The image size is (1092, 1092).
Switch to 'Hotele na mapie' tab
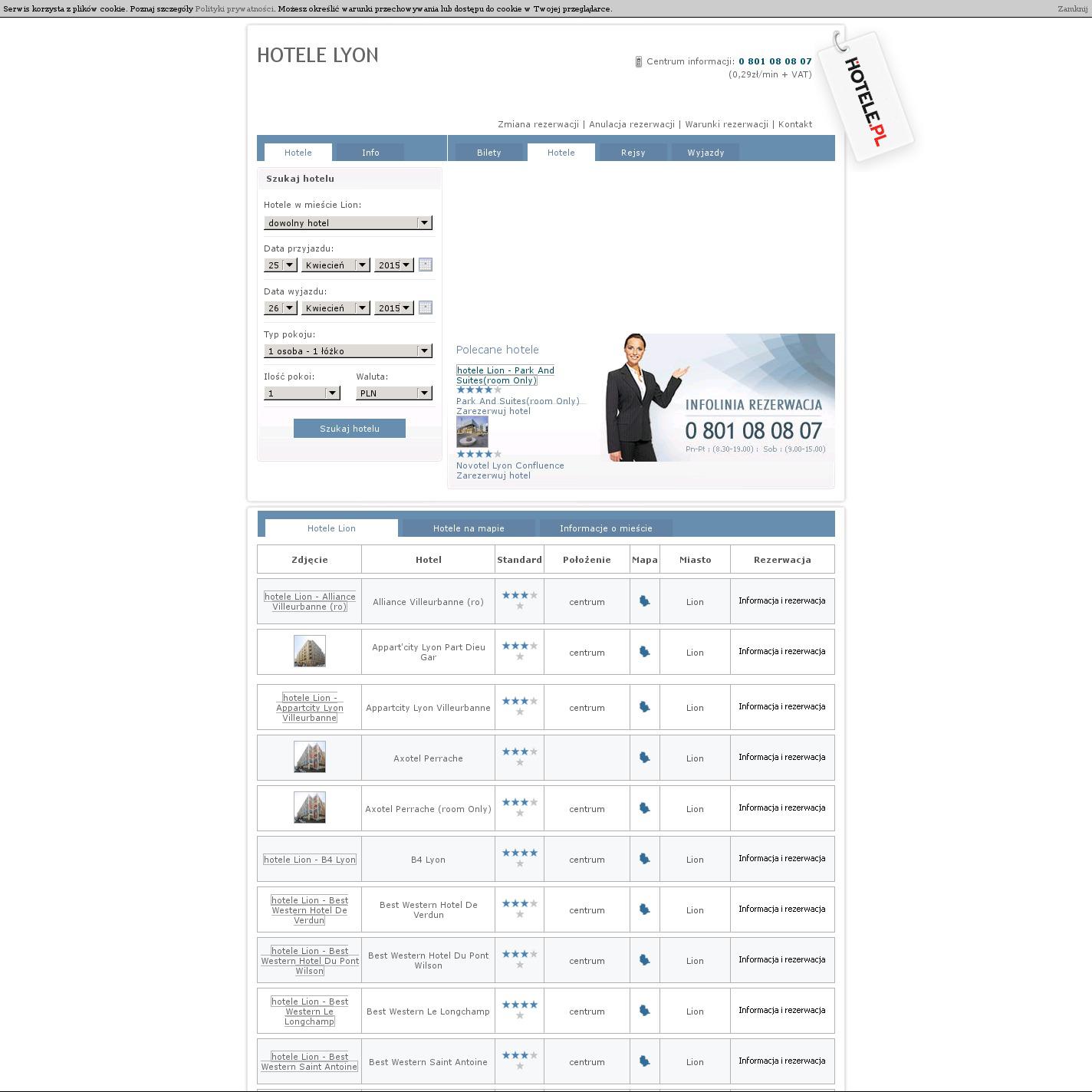pos(469,528)
